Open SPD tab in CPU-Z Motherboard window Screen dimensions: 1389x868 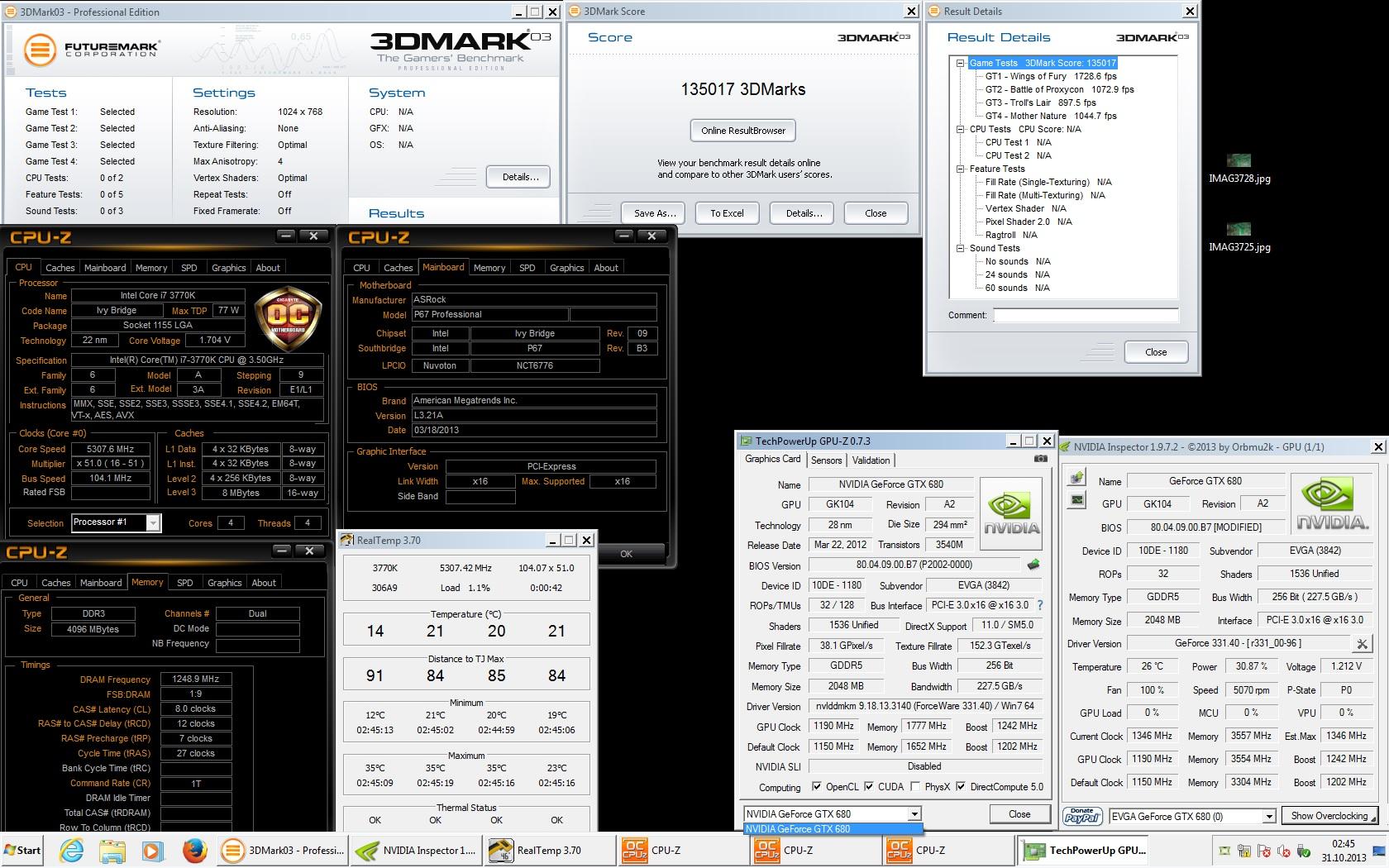(527, 267)
